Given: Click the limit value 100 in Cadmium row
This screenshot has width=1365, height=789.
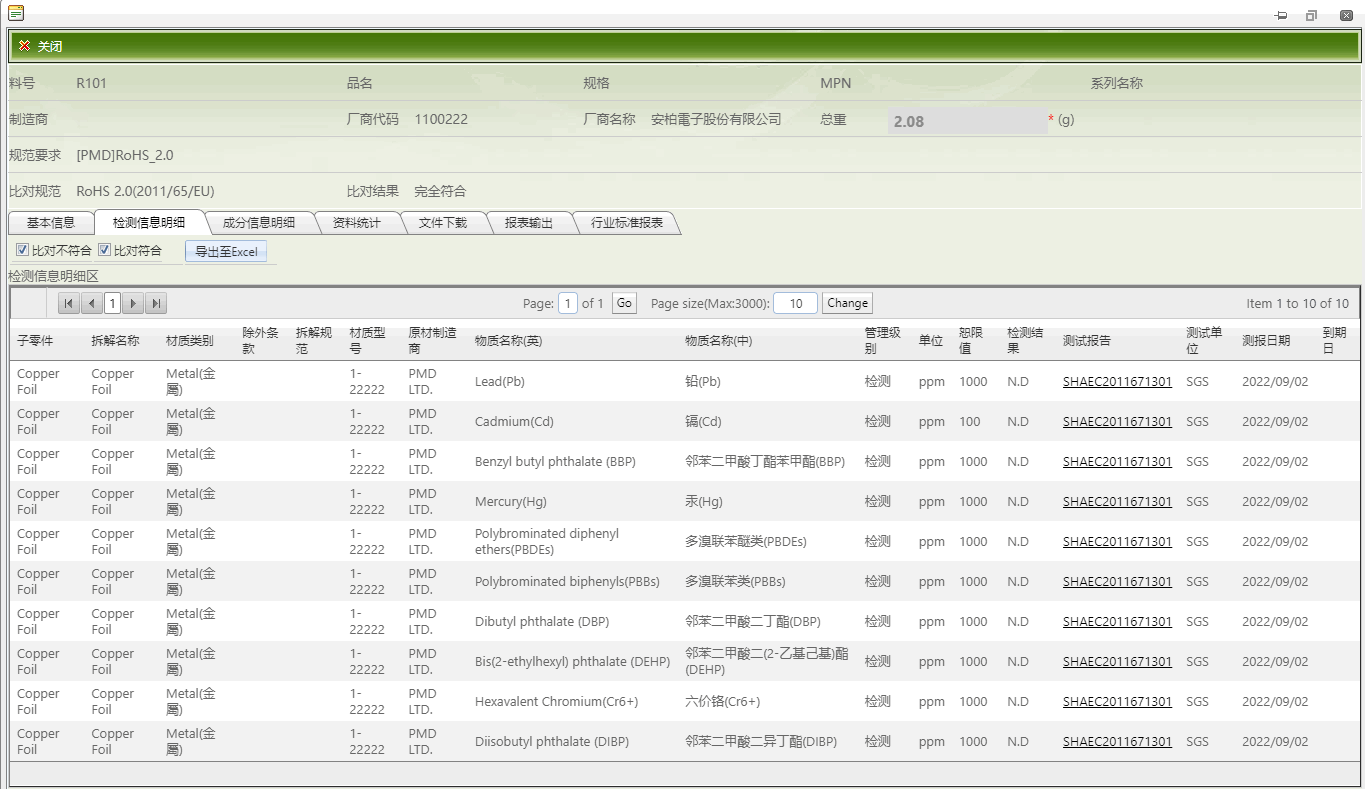Looking at the screenshot, I should tap(970, 422).
